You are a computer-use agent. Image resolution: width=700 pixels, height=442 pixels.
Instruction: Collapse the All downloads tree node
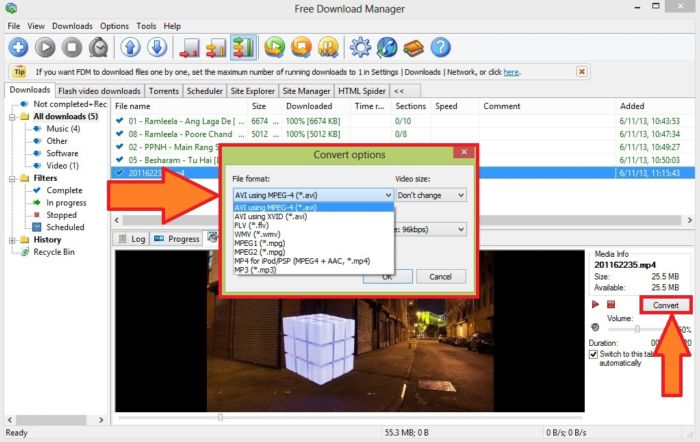(x=12, y=117)
